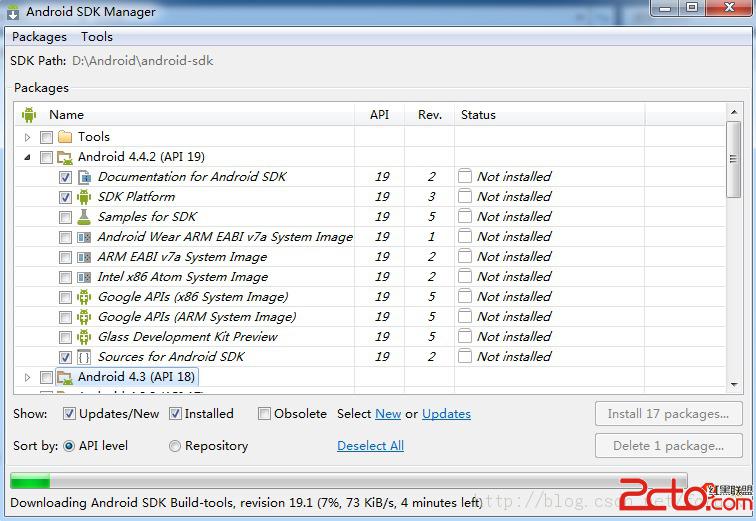Click the Documentation for Android SDK icon
This screenshot has height=521, width=756.
(84, 177)
